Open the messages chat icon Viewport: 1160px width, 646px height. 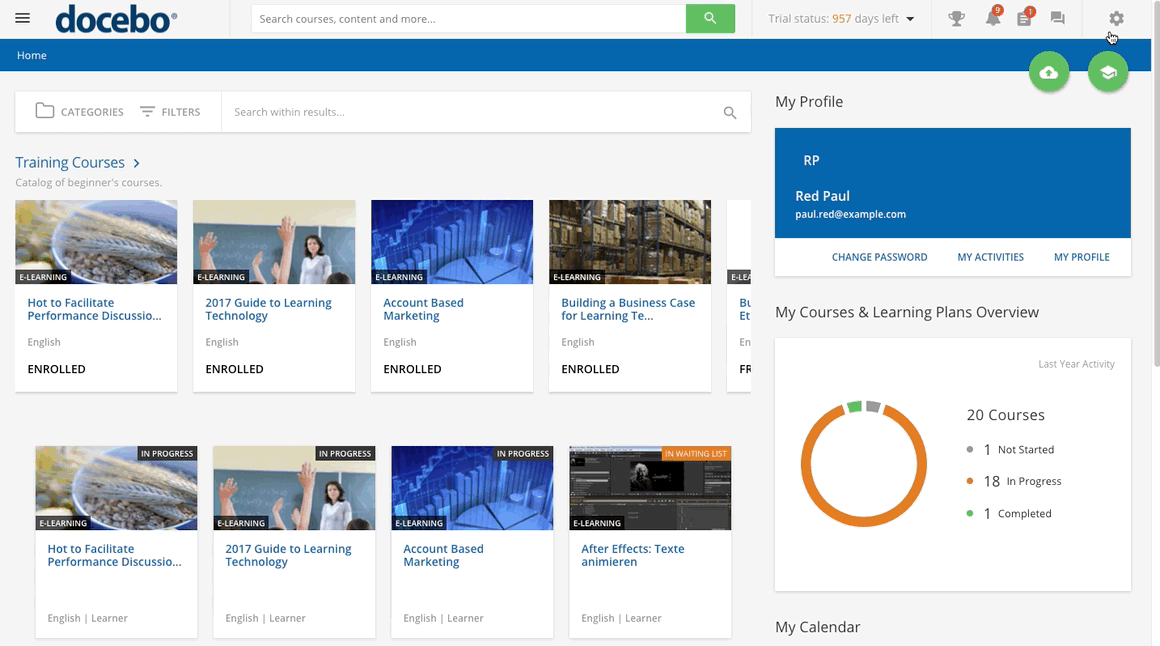pyautogui.click(x=1057, y=18)
